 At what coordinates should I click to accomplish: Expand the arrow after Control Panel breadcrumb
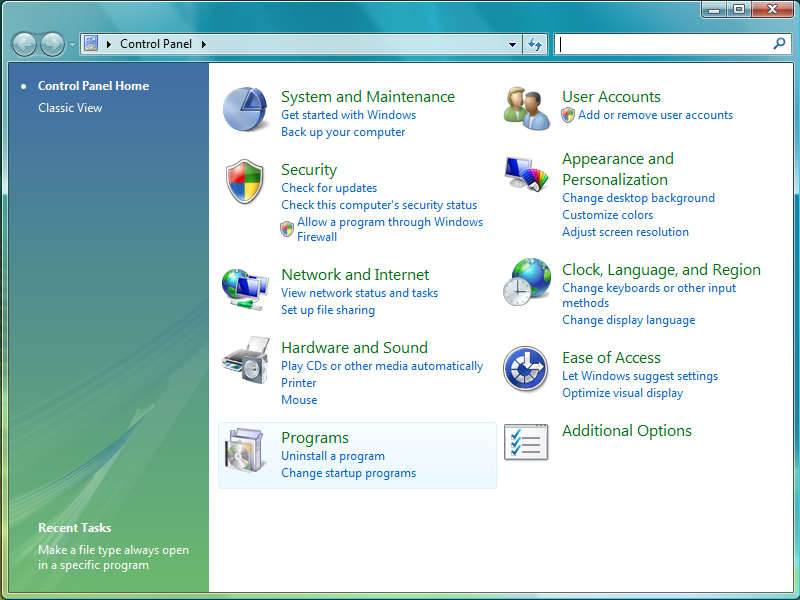click(204, 44)
